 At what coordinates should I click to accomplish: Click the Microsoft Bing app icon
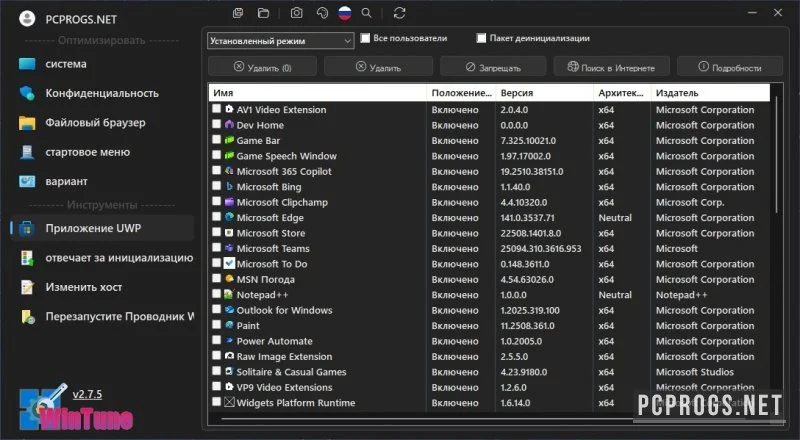pyautogui.click(x=229, y=186)
